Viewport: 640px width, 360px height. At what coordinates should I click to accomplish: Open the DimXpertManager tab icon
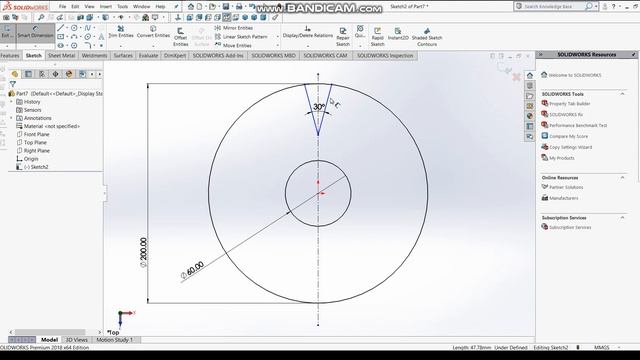click(56, 74)
